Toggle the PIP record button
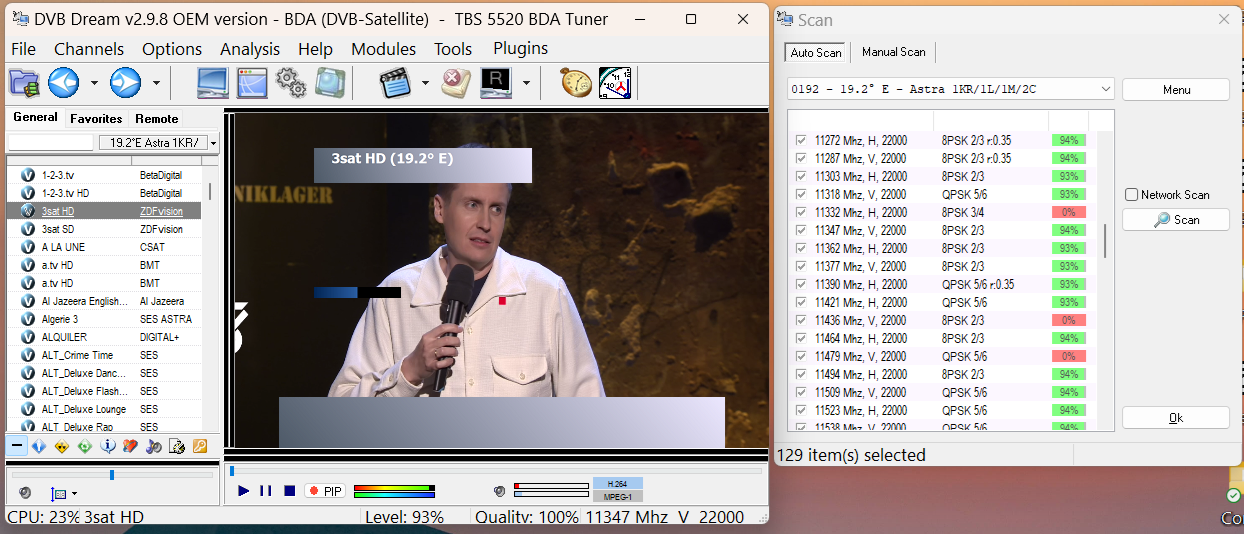 (x=325, y=491)
